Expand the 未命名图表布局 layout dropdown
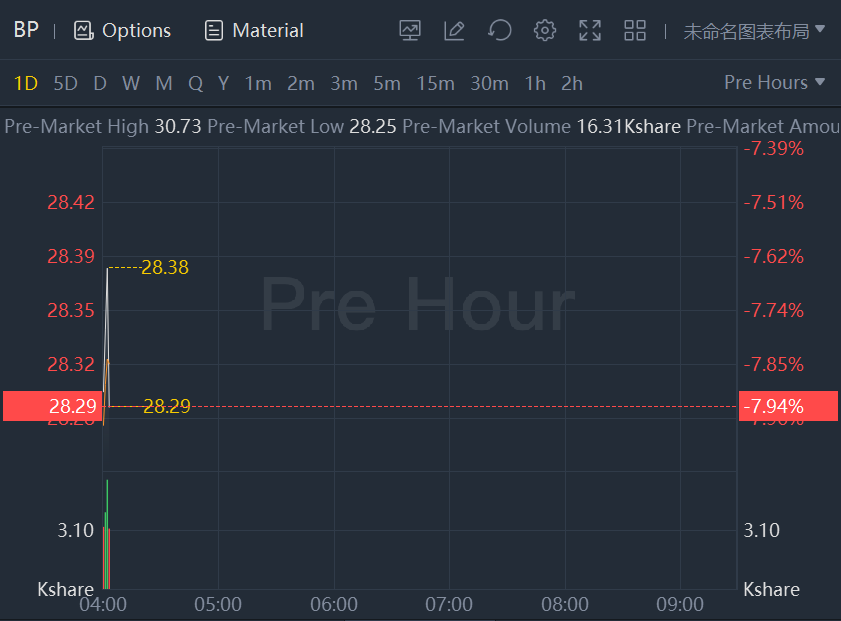 (x=755, y=31)
